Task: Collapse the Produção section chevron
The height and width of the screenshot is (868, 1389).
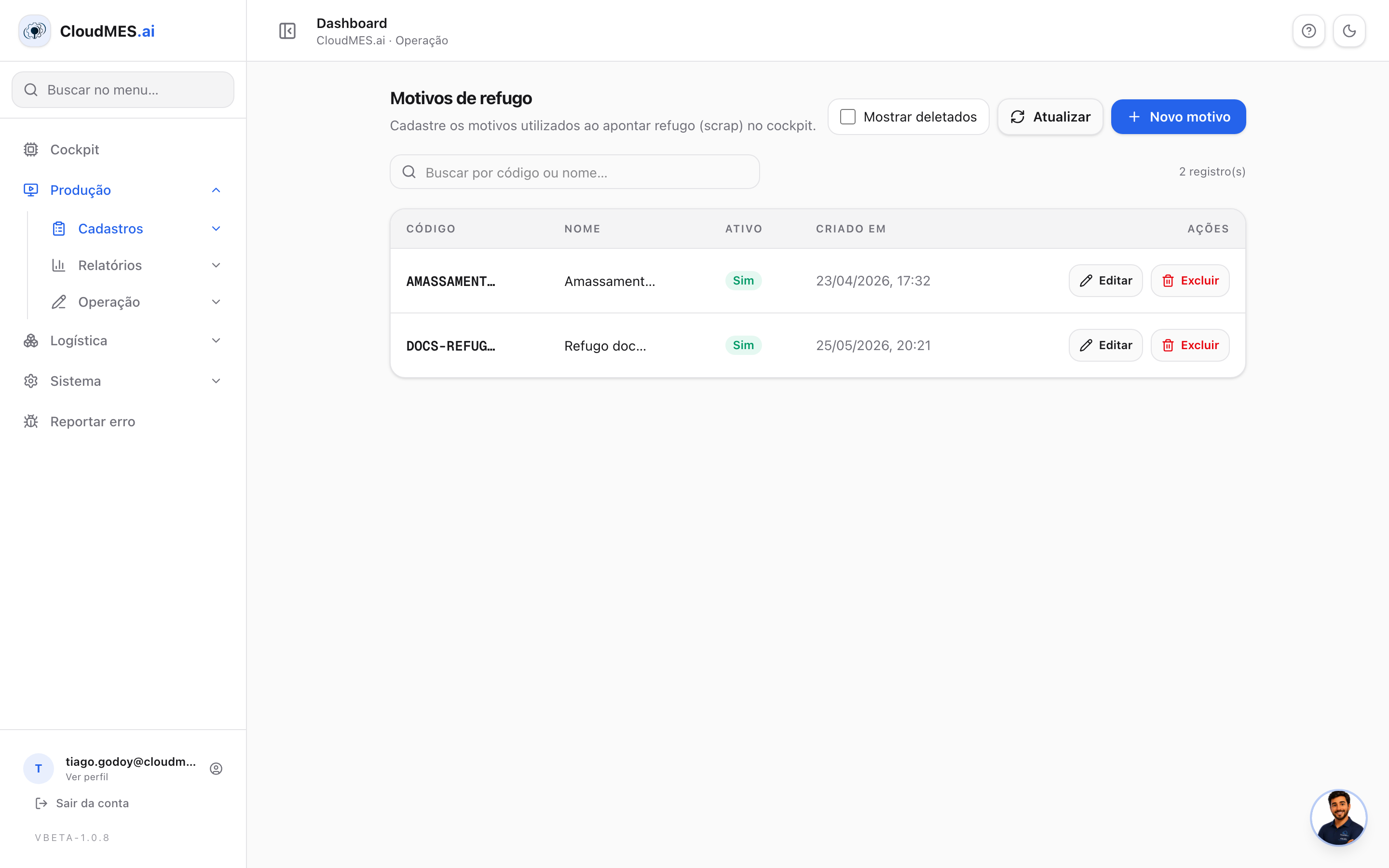Action: pos(216,190)
